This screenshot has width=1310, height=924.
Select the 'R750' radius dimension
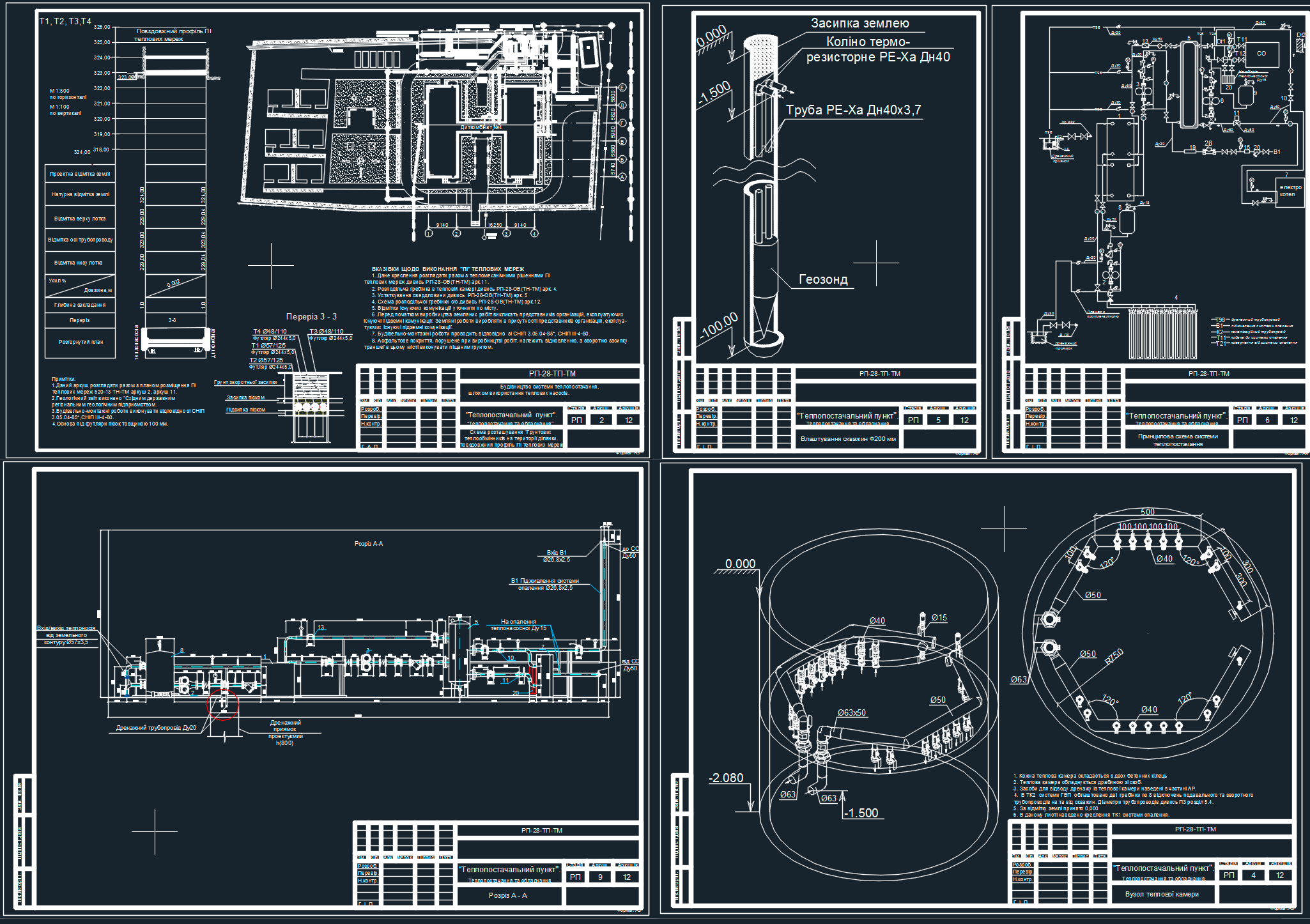coord(1114,657)
